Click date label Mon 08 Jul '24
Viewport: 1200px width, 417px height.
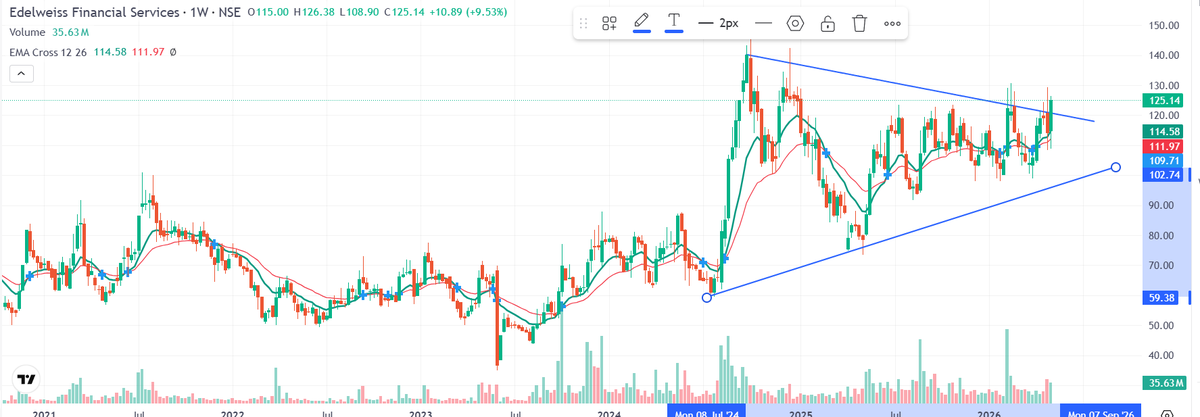pyautogui.click(x=708, y=412)
